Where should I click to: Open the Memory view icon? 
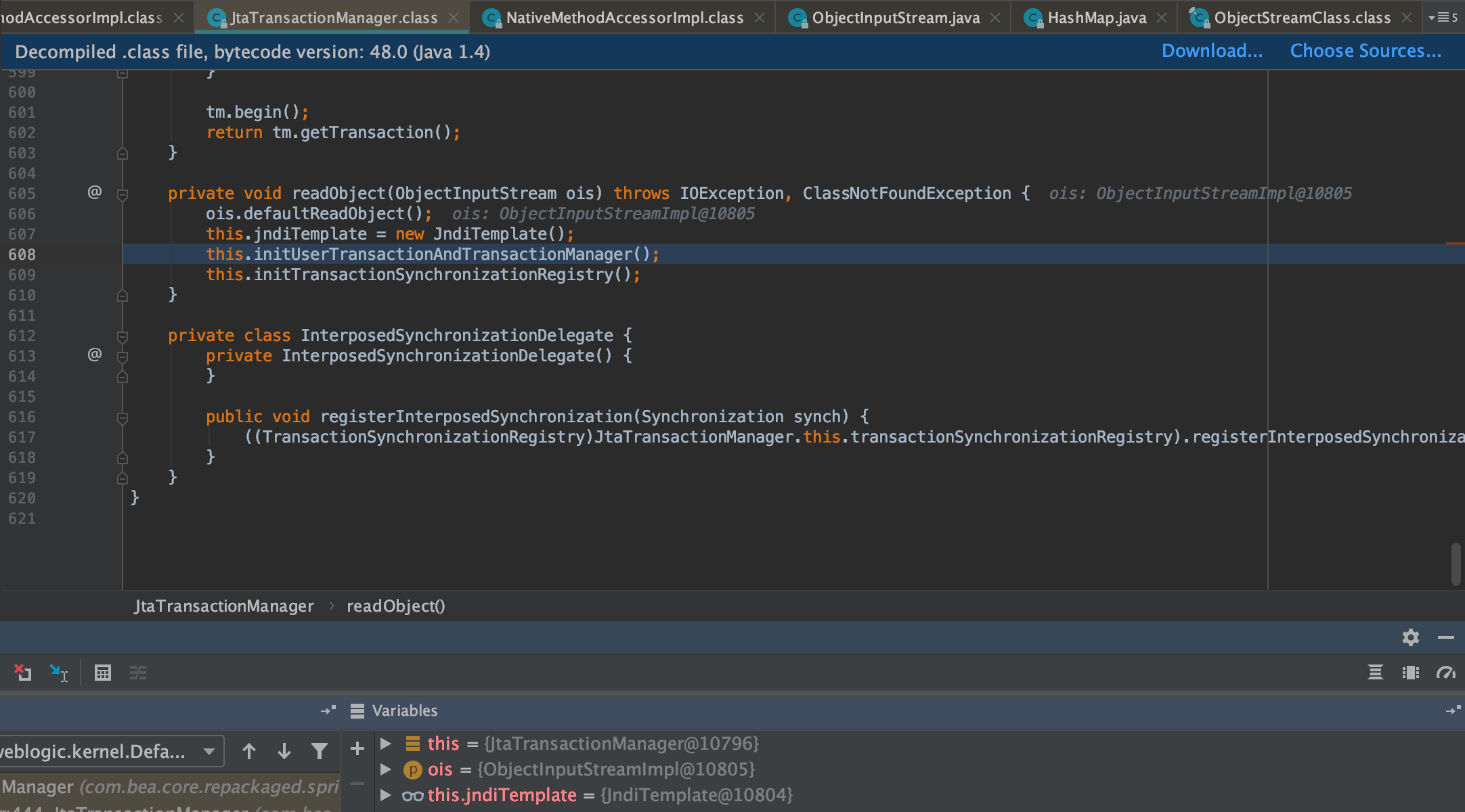[1411, 673]
